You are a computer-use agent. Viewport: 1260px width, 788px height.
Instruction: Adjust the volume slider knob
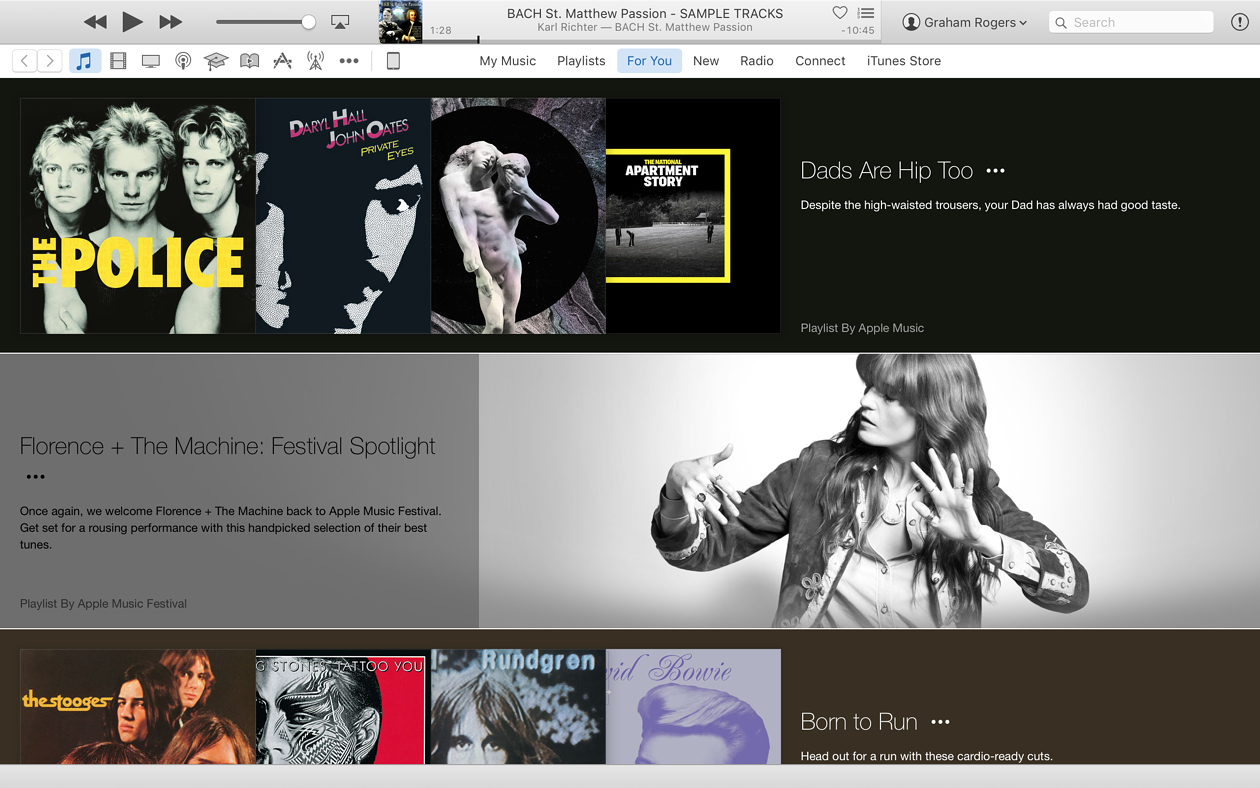coord(309,22)
